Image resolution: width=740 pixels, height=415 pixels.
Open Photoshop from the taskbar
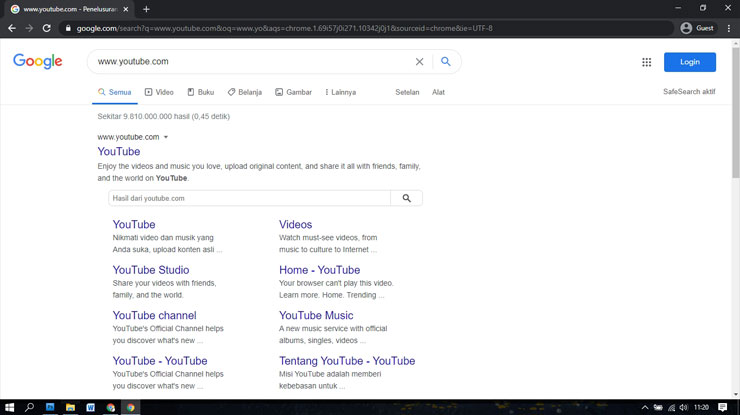(x=50, y=407)
